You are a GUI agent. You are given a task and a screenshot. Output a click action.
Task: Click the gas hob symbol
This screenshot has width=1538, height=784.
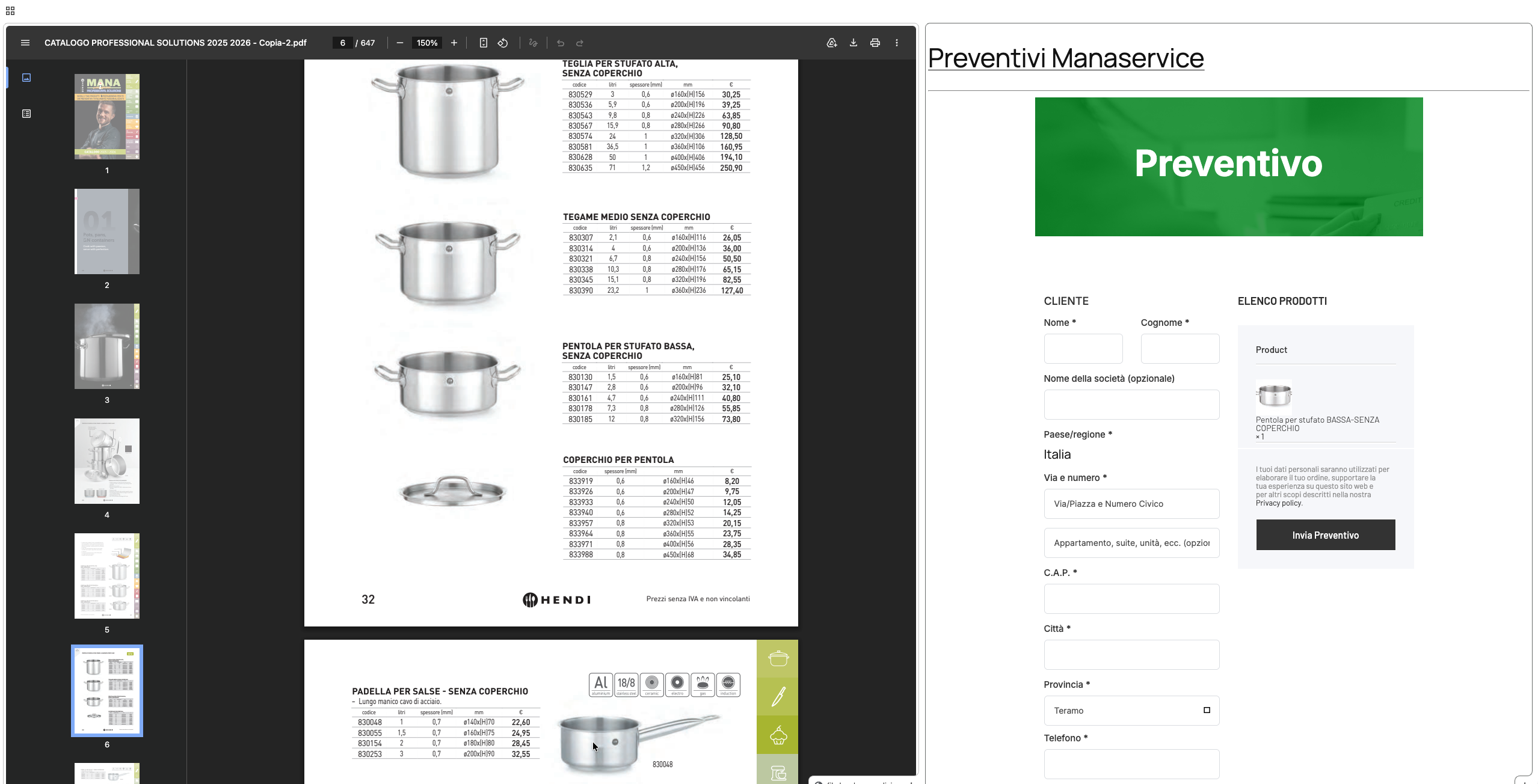703,685
